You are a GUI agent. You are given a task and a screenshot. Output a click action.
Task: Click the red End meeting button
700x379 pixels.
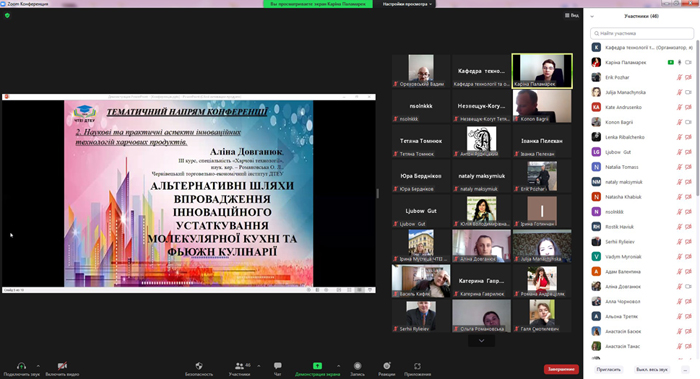561,369
